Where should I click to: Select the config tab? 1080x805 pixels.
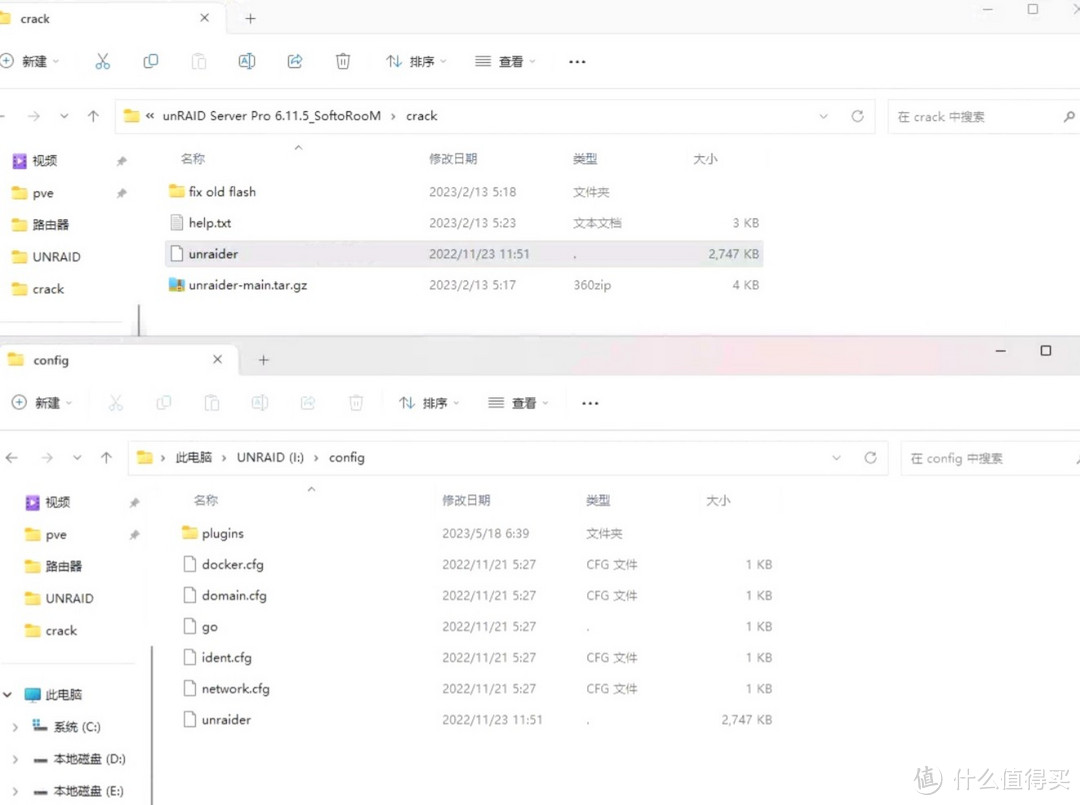coord(118,359)
